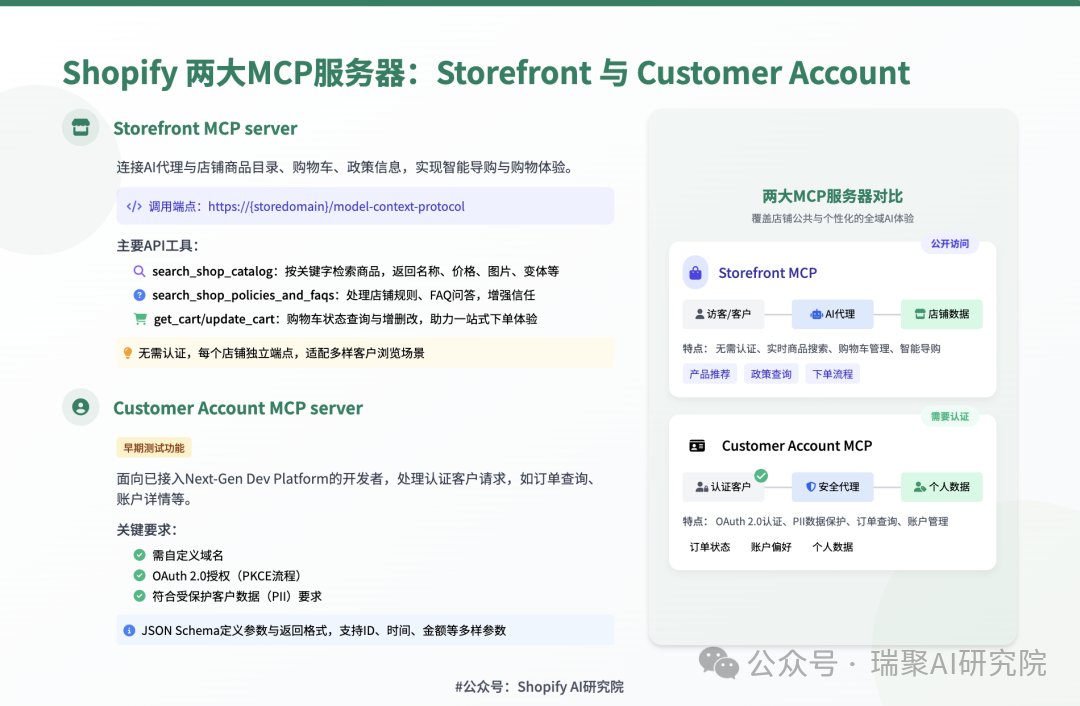Click the 认证客户 node
Image resolution: width=1080 pixels, height=706 pixels.
pos(723,487)
